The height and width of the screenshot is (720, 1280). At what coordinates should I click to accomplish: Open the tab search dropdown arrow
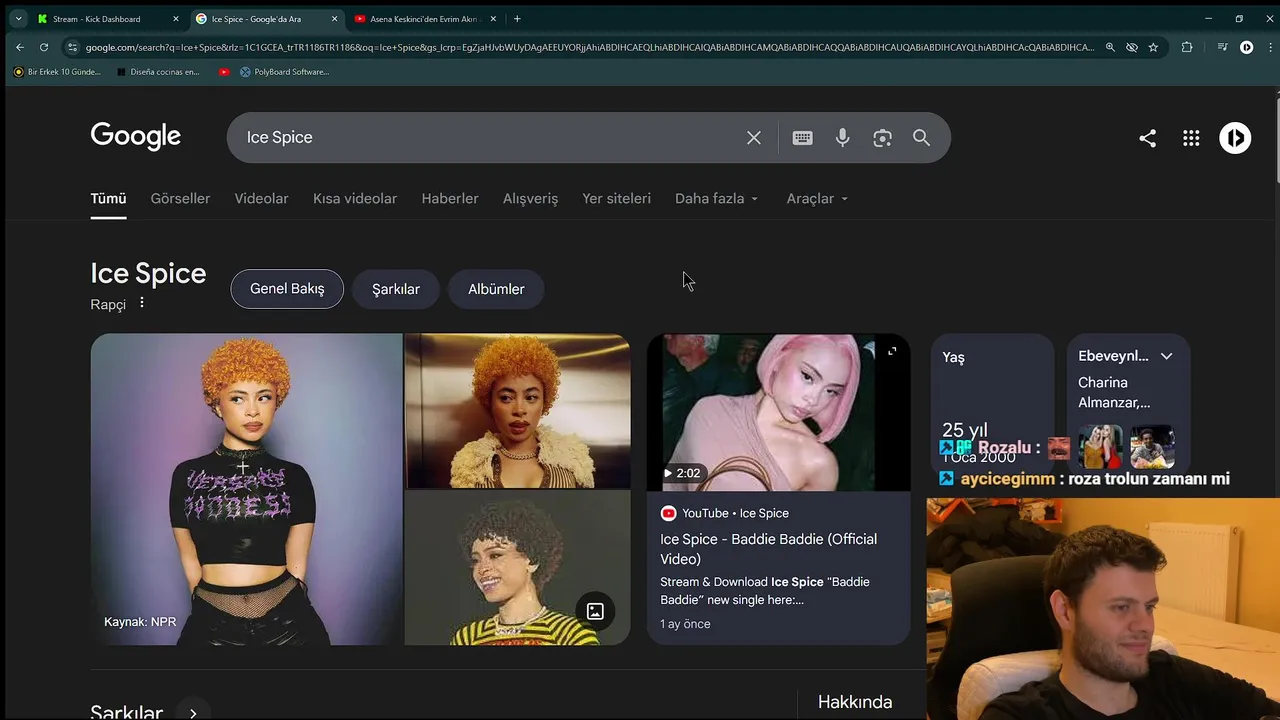[18, 19]
